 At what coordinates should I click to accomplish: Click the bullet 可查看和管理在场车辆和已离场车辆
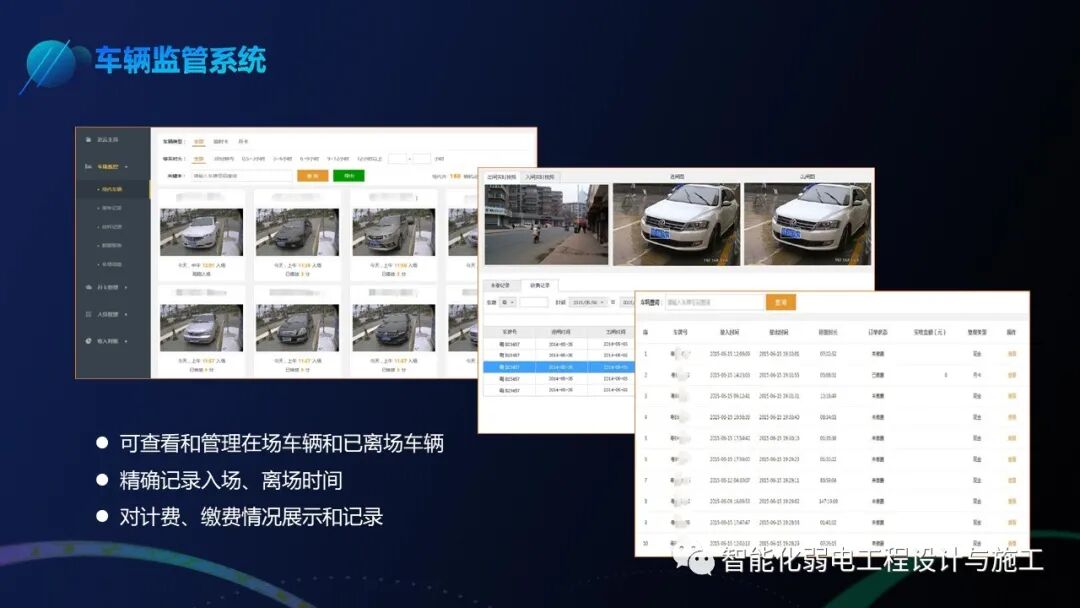pos(282,443)
